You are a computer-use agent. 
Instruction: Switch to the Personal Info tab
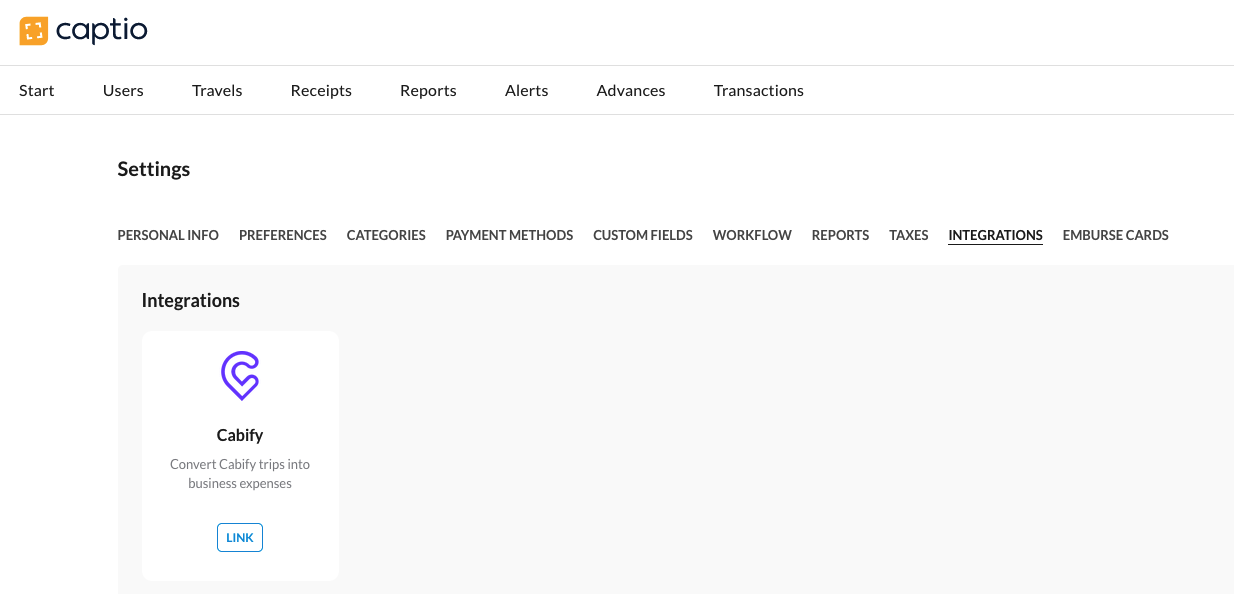pos(168,235)
